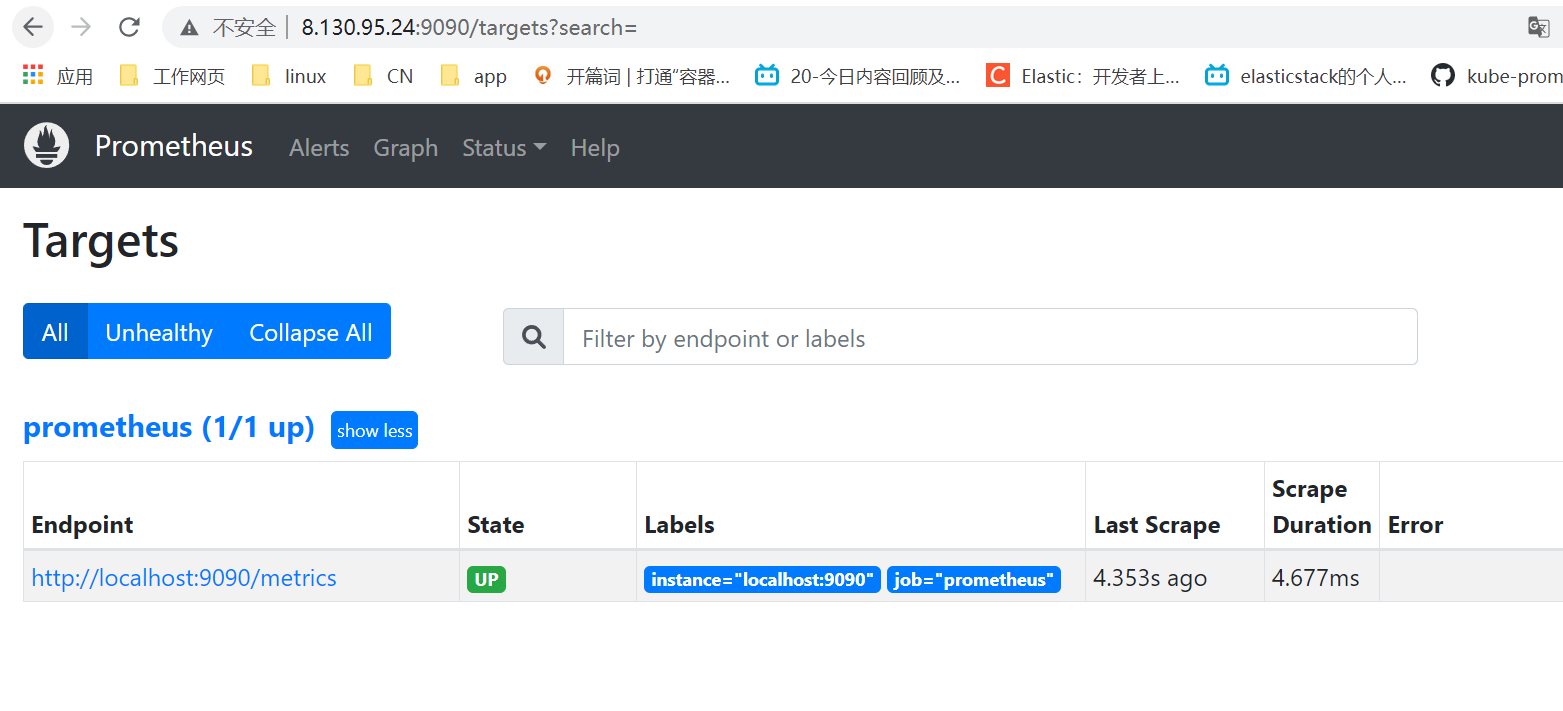
Task: Go back with browser back arrow
Action: click(x=32, y=27)
